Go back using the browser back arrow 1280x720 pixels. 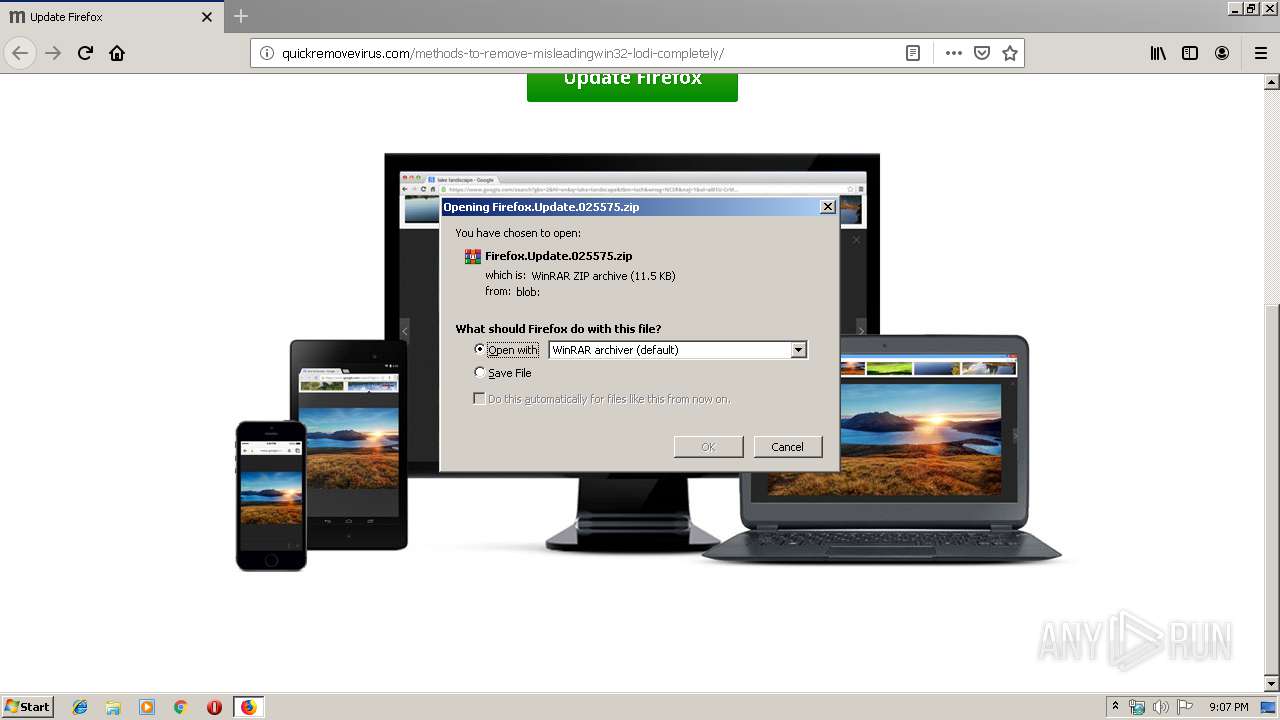coord(20,53)
